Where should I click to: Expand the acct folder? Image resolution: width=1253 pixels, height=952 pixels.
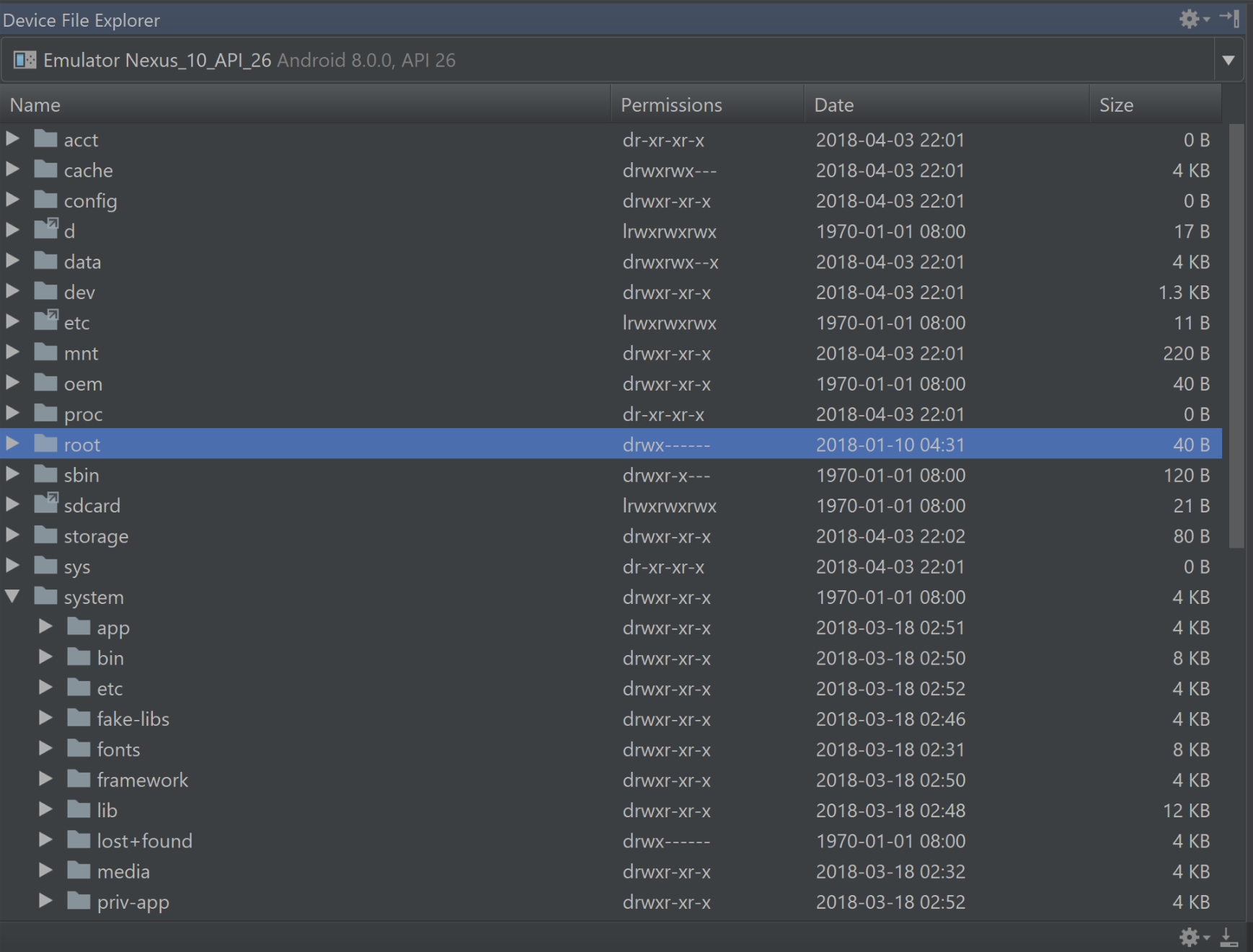coord(12,138)
